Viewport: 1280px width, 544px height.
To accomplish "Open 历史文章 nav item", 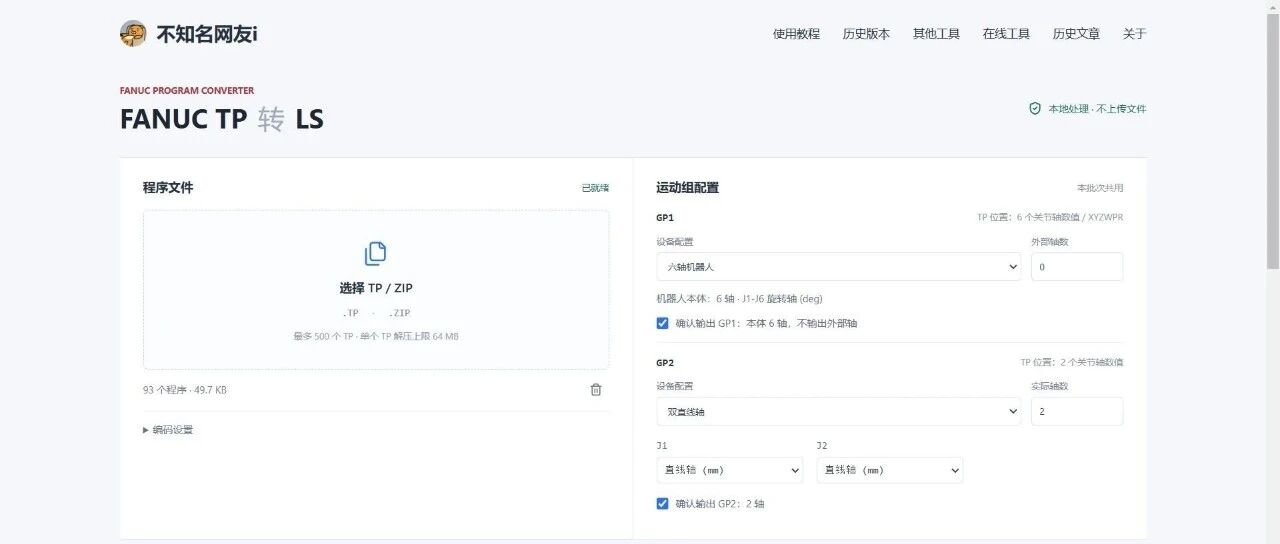I will tap(1076, 34).
